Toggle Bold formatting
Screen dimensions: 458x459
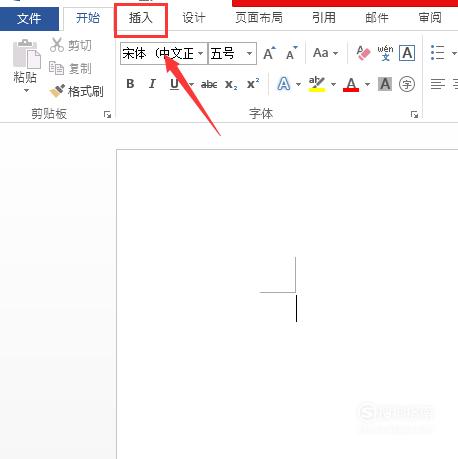130,84
